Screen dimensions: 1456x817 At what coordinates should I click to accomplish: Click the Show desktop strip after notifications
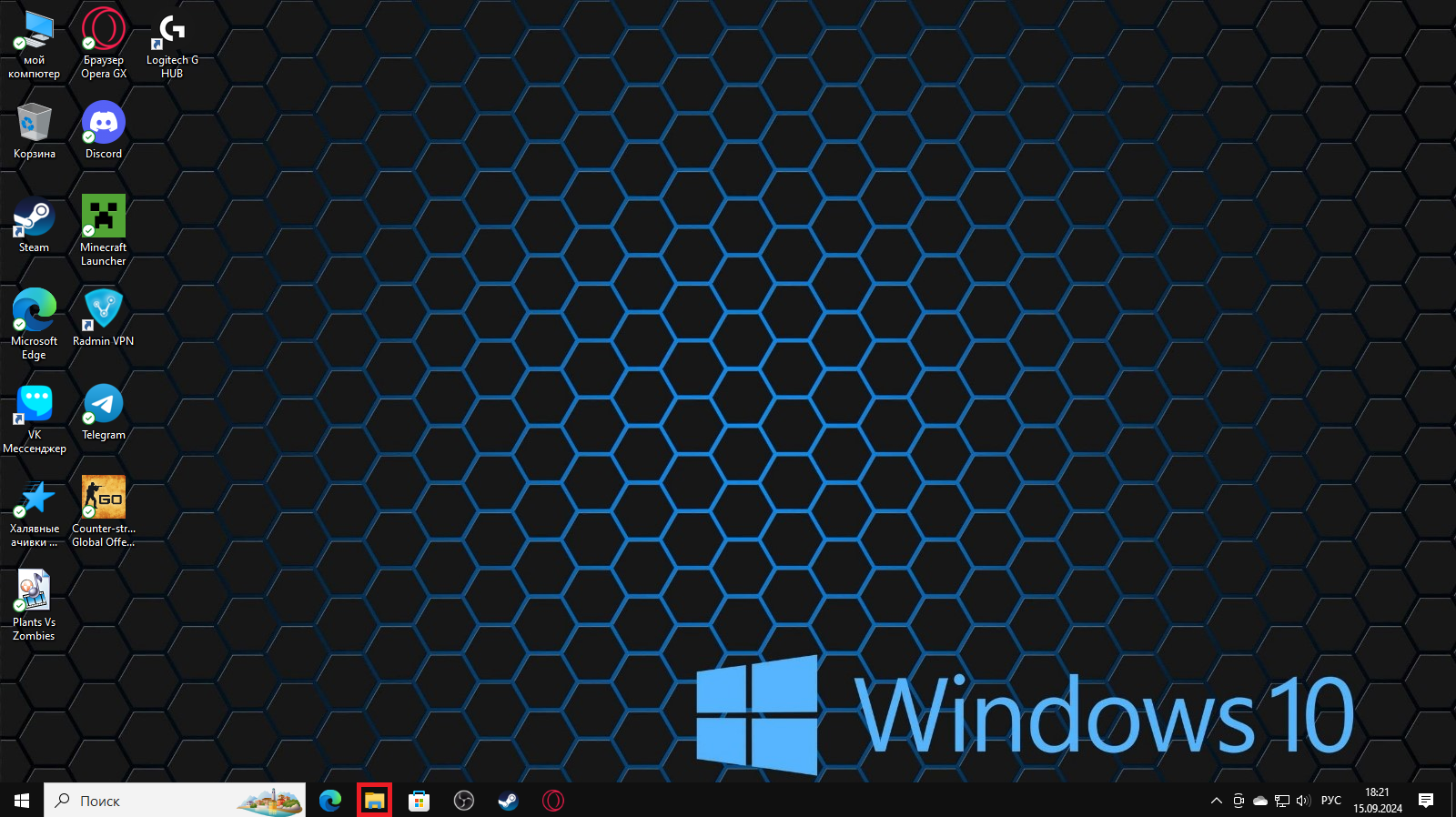point(1452,801)
